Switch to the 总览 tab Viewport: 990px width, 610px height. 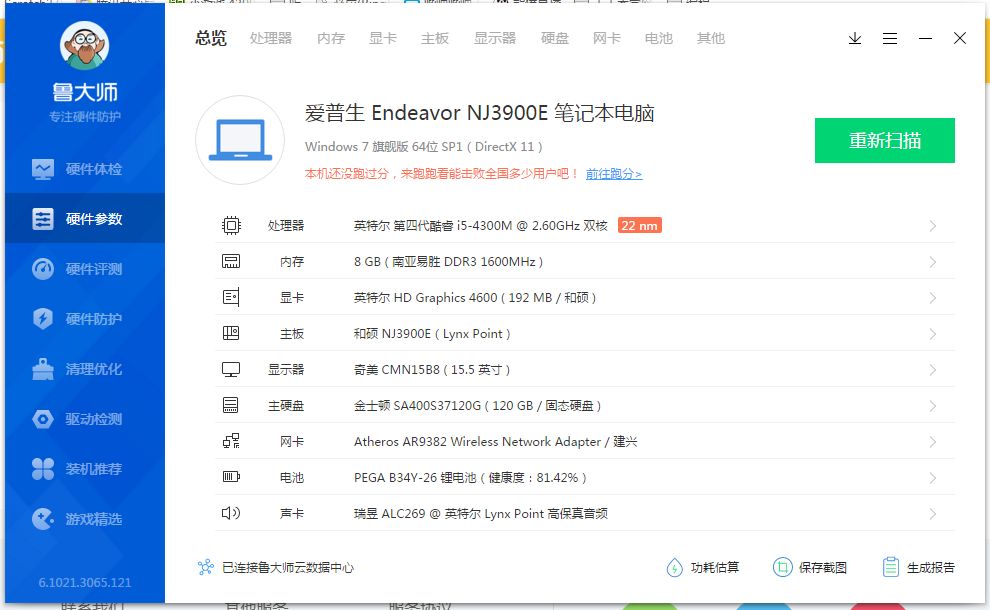point(211,39)
